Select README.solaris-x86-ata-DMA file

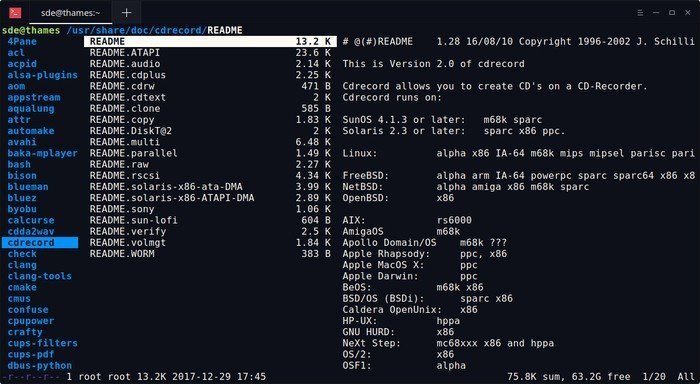210,187
